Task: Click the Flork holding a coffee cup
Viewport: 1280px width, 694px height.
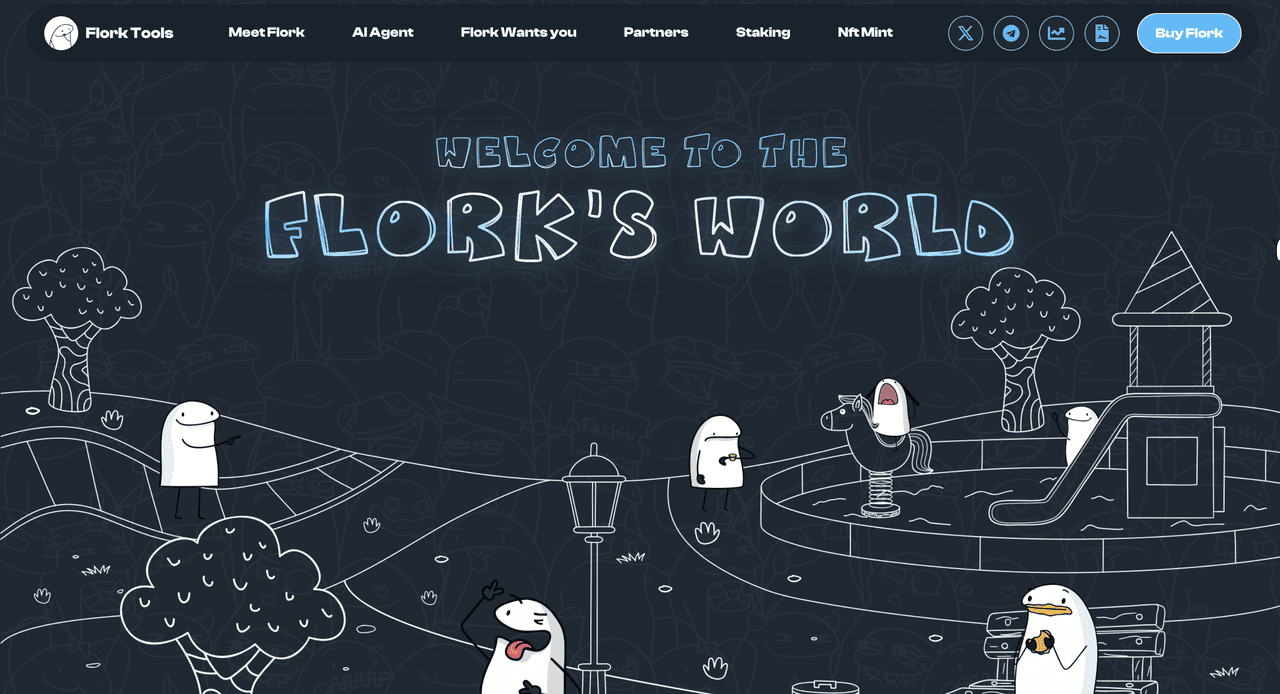Action: coord(718,455)
